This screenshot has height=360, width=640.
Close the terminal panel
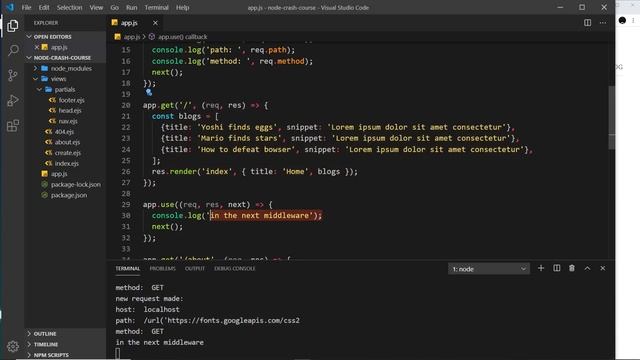point(603,268)
